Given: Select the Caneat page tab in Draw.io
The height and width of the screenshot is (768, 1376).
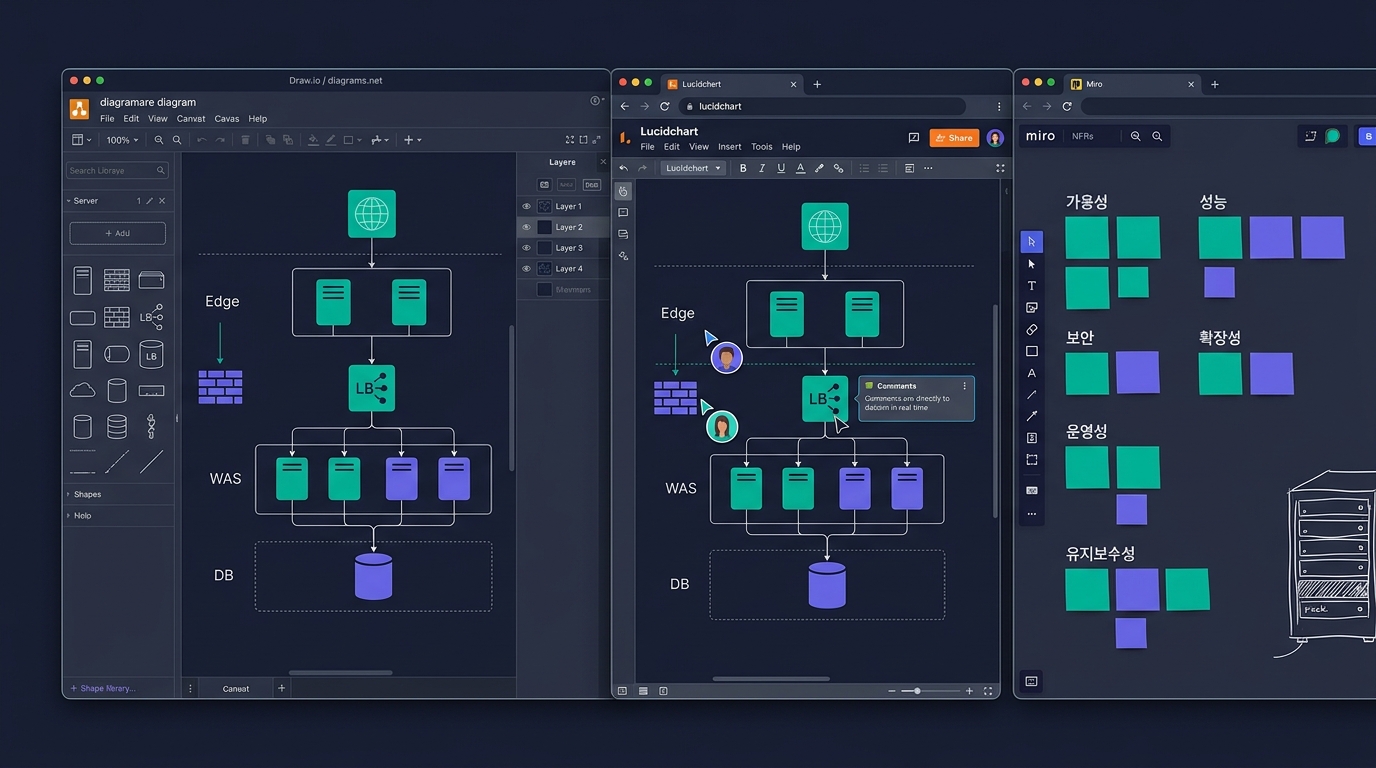Looking at the screenshot, I should (x=236, y=688).
